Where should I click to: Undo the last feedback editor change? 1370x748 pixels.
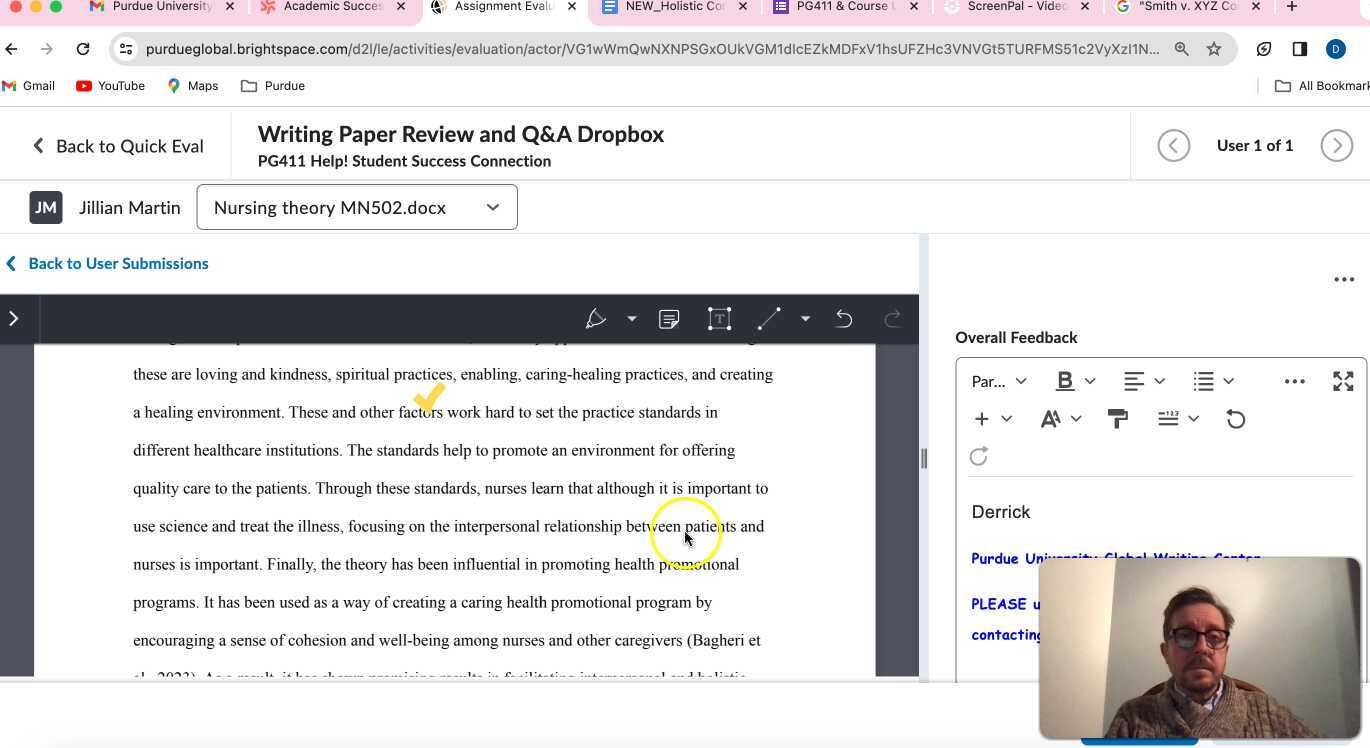(1236, 419)
